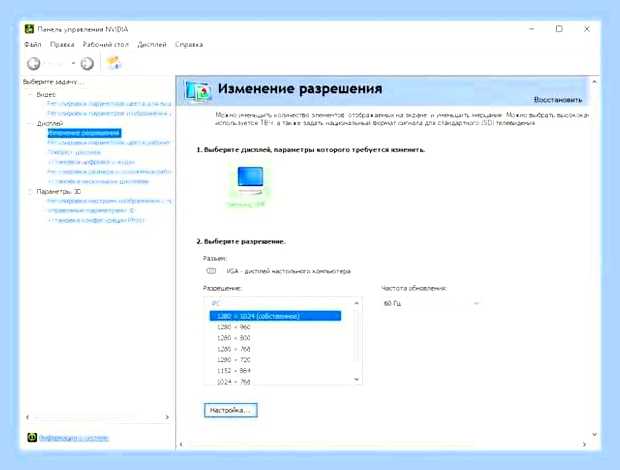Open the Справка menu
Screen dimensions: 620x470
[x=189, y=44]
